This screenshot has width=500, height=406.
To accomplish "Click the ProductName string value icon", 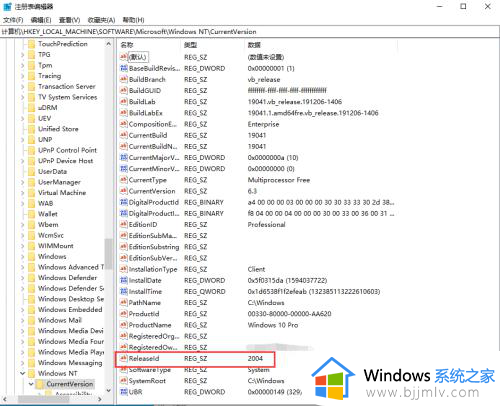I will pyautogui.click(x=124, y=325).
